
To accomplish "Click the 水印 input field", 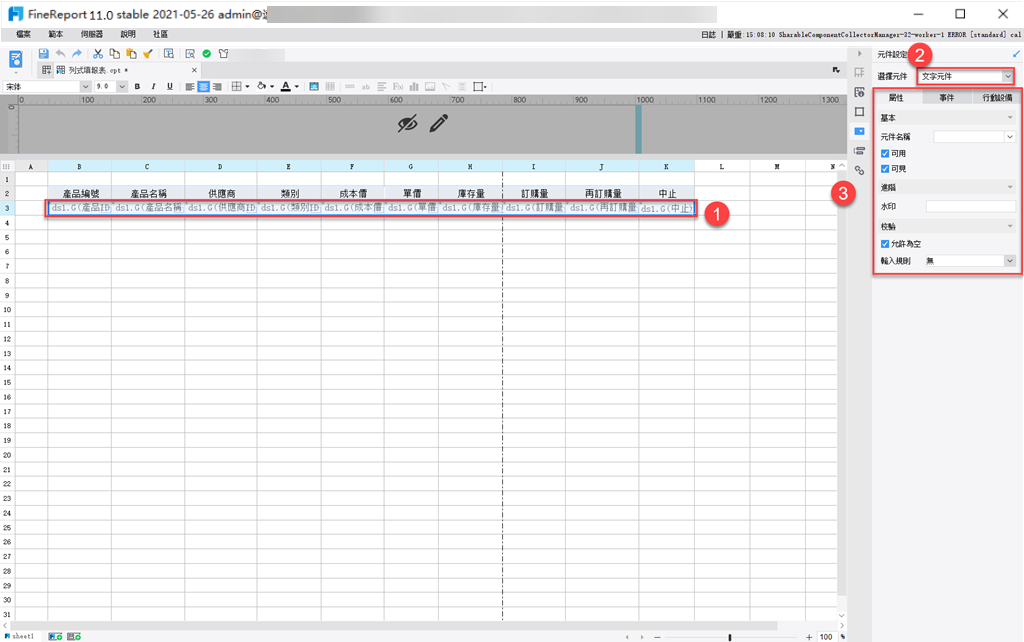I will point(970,206).
